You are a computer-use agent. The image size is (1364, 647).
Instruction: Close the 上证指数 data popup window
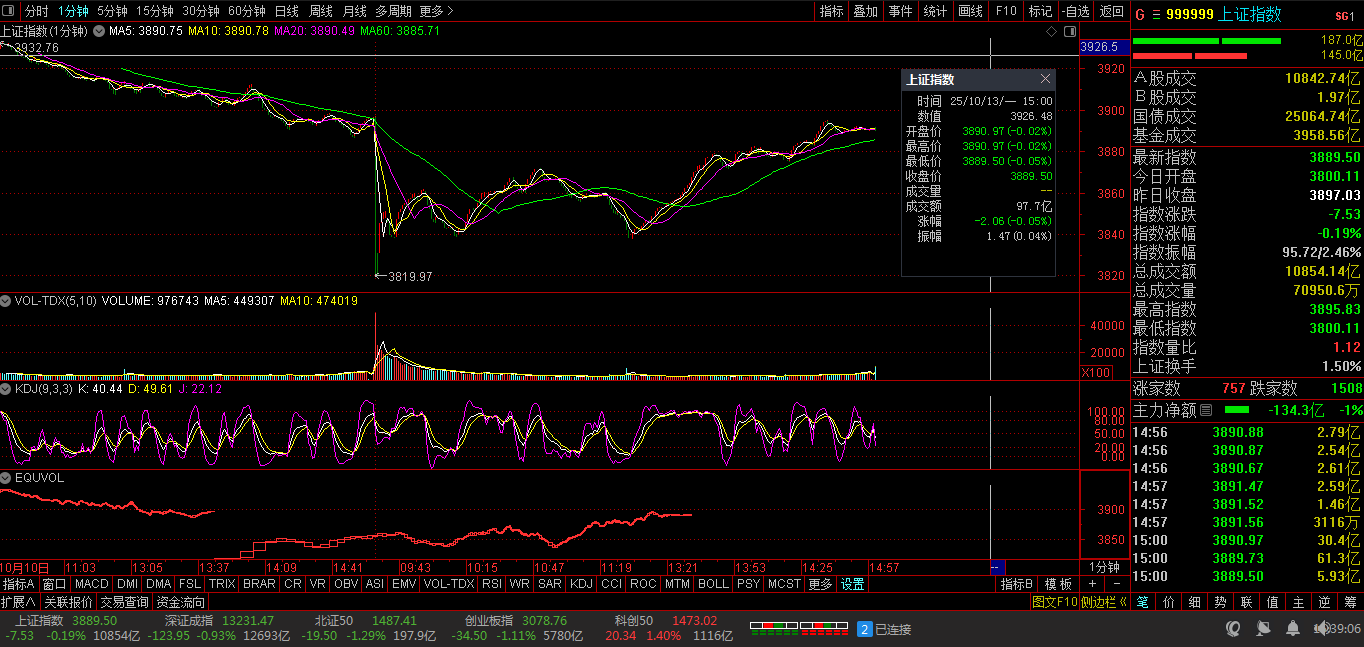pyautogui.click(x=1045, y=79)
